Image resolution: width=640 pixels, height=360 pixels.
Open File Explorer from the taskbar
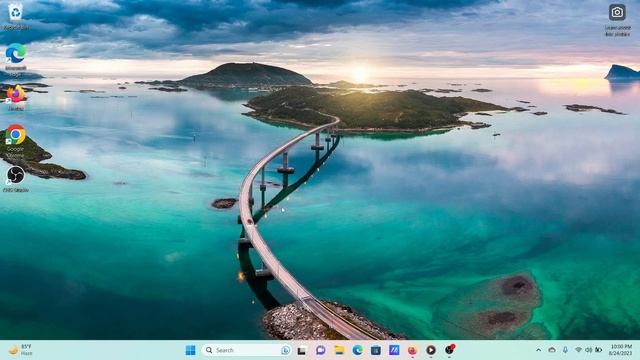tap(339, 350)
